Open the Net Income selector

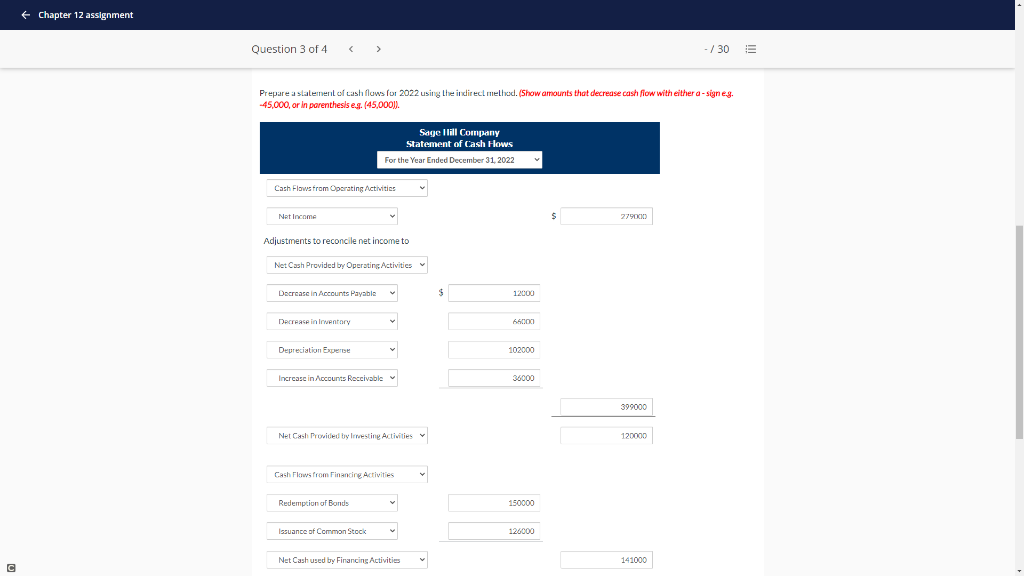pyautogui.click(x=331, y=216)
